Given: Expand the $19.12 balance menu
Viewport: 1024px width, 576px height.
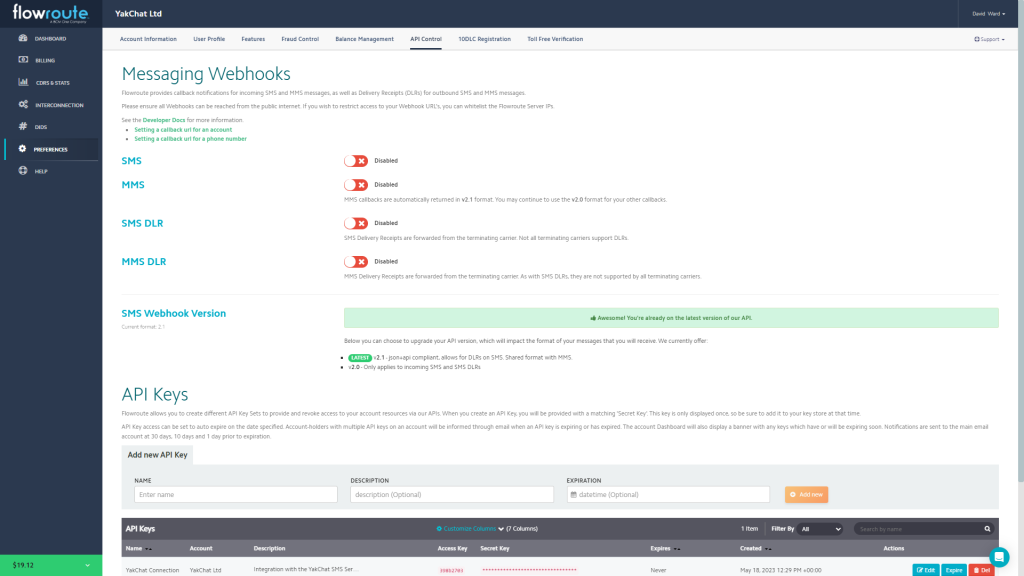Looking at the screenshot, I should click(51, 565).
